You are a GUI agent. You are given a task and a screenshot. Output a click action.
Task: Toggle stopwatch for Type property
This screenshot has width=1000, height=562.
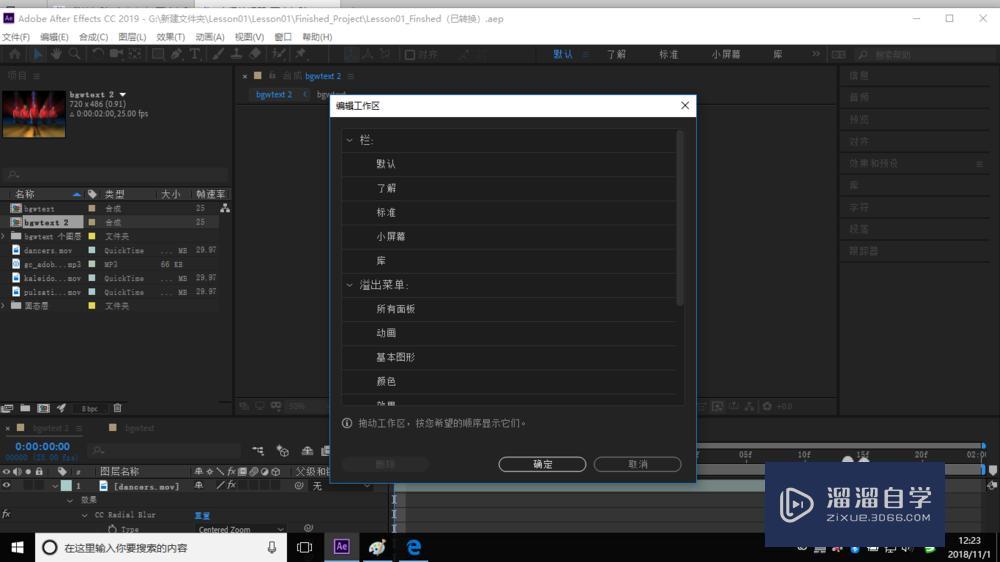pos(112,529)
